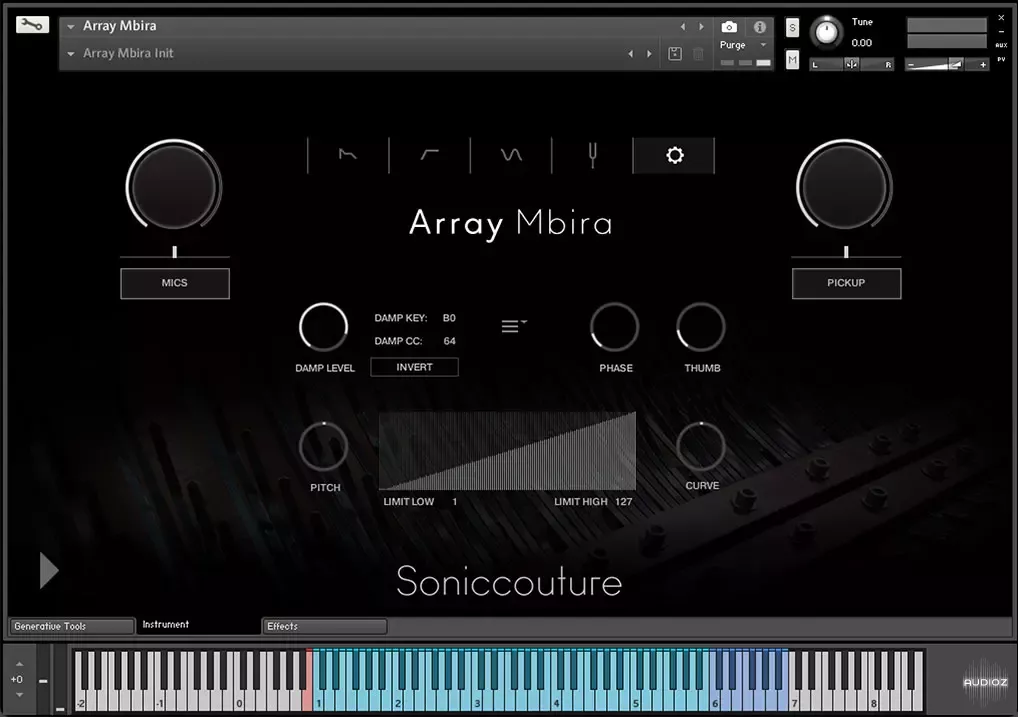Increase volume with the plus button
The image size is (1018, 717).
pos(983,64)
